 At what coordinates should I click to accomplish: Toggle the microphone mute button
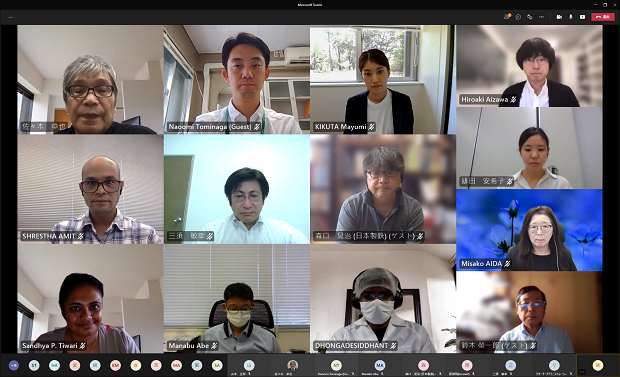(571, 17)
